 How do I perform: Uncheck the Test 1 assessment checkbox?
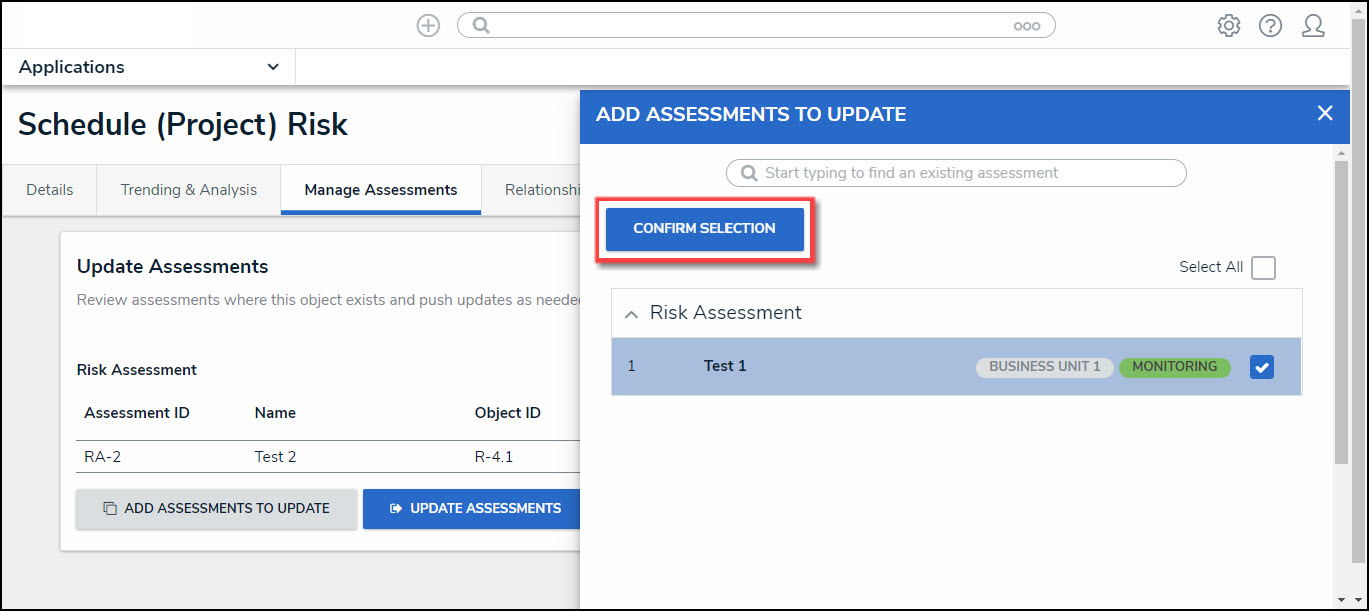[1261, 367]
